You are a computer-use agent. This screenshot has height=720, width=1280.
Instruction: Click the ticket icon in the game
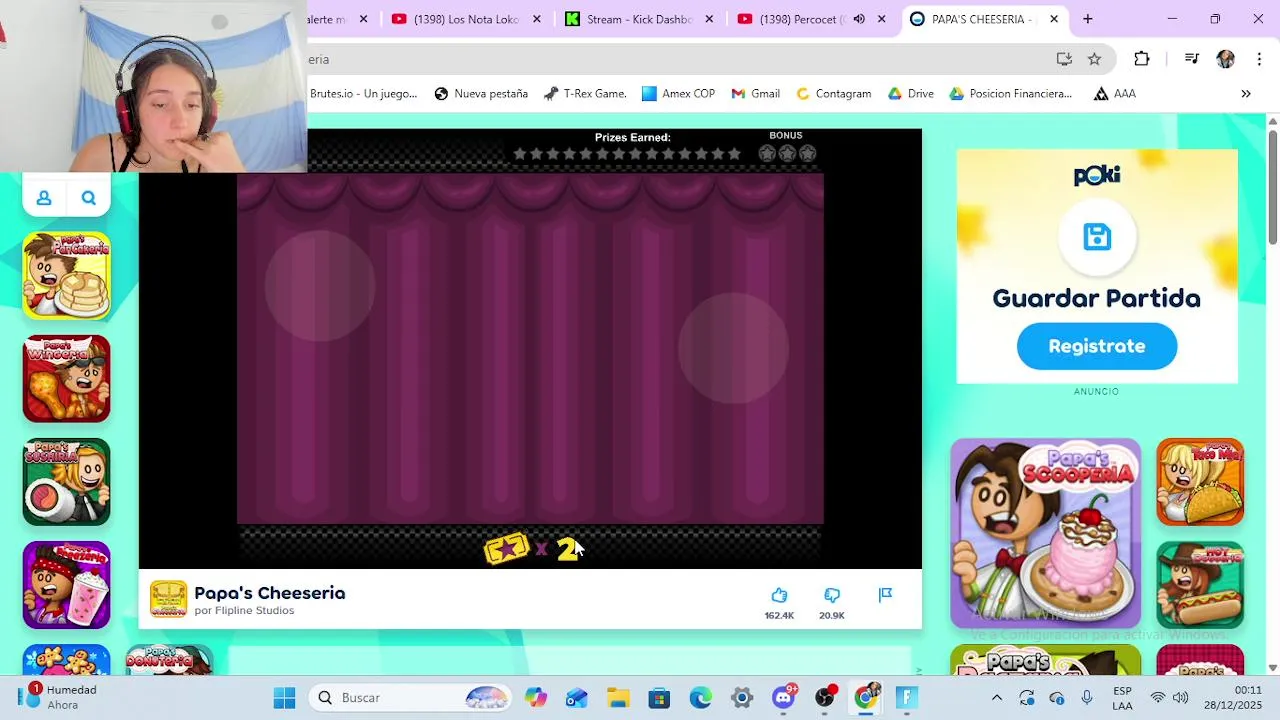[507, 548]
